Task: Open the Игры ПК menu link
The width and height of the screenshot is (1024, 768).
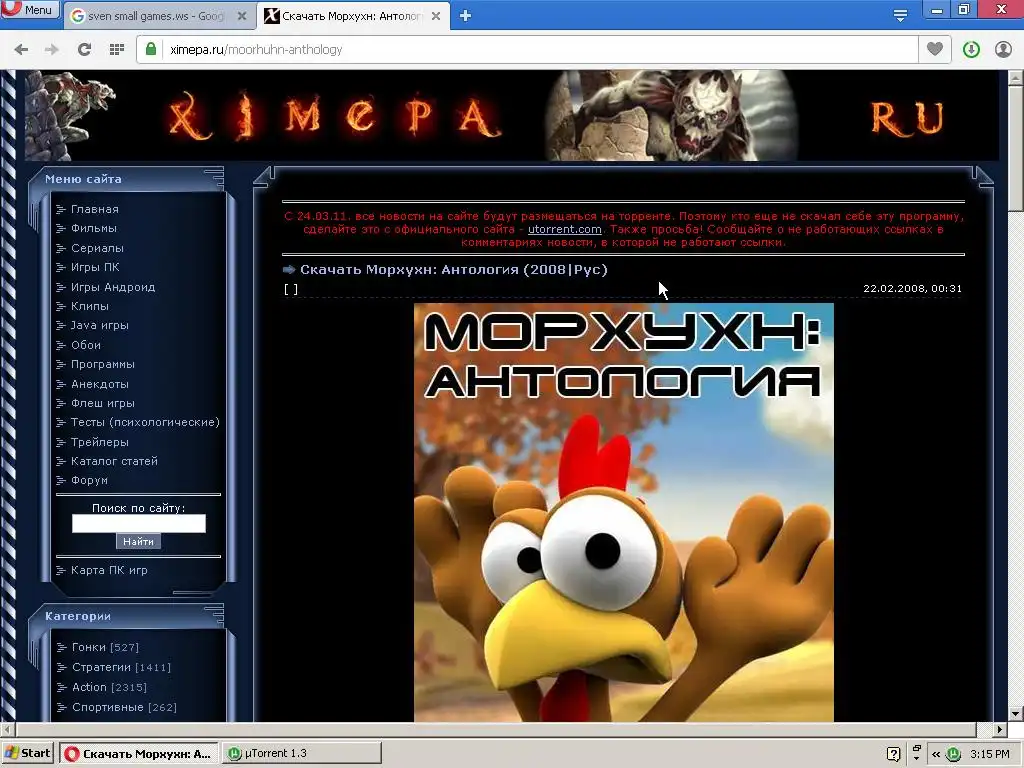Action: tap(95, 267)
